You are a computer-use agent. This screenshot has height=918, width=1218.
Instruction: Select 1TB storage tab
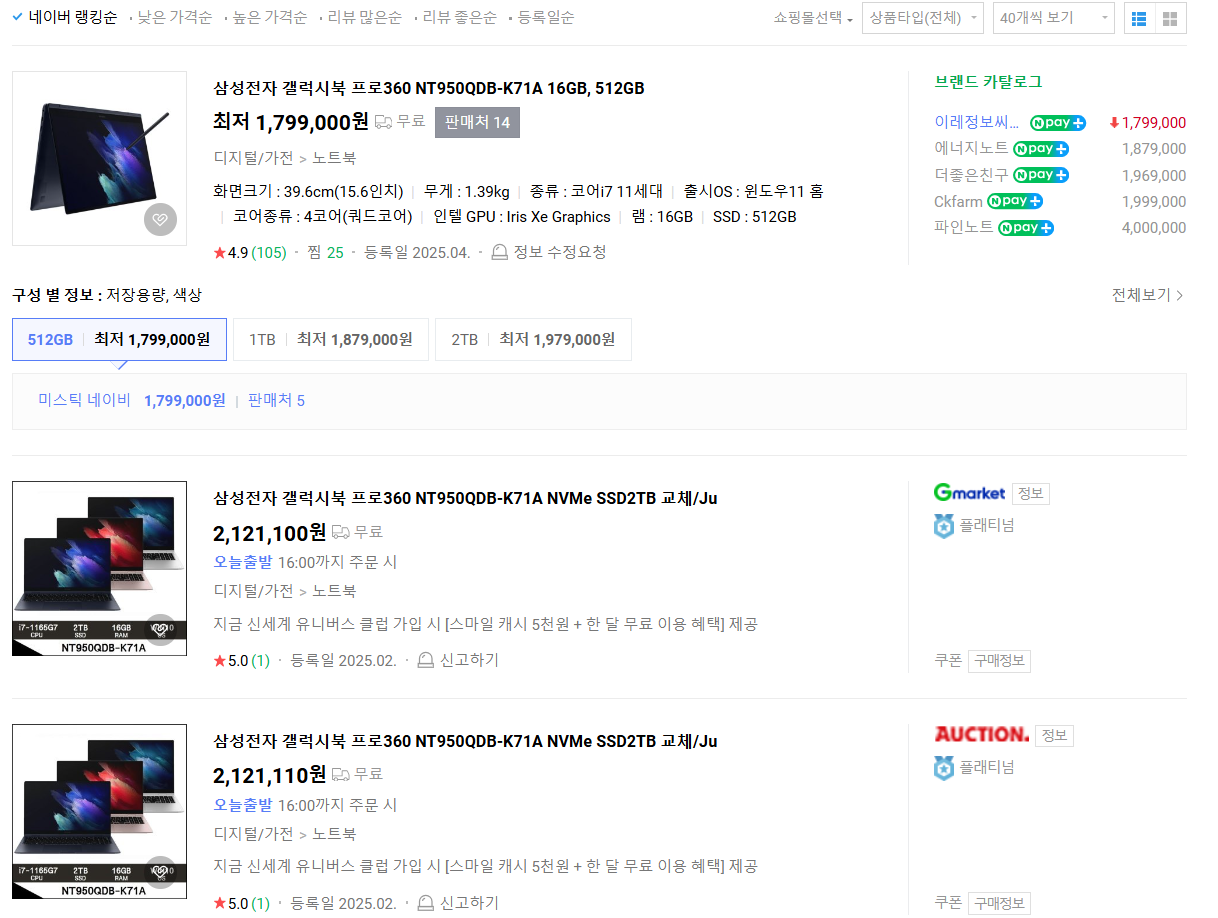[331, 339]
